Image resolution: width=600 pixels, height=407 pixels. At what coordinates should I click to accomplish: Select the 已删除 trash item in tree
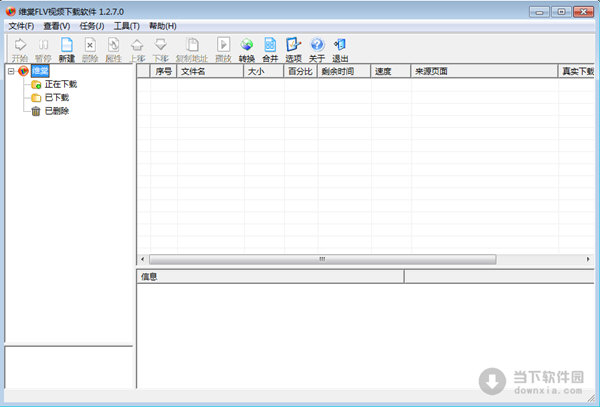(57, 111)
